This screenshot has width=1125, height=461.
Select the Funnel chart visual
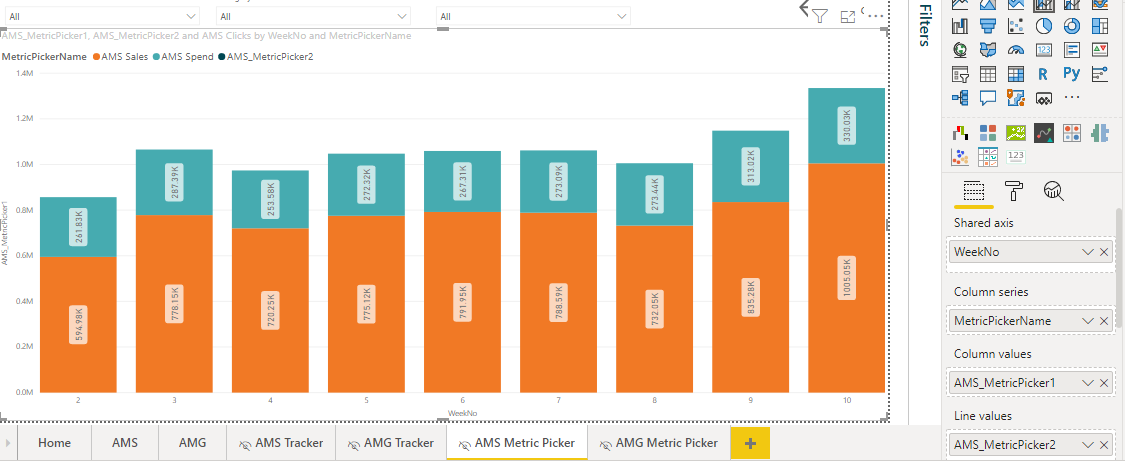(988, 27)
